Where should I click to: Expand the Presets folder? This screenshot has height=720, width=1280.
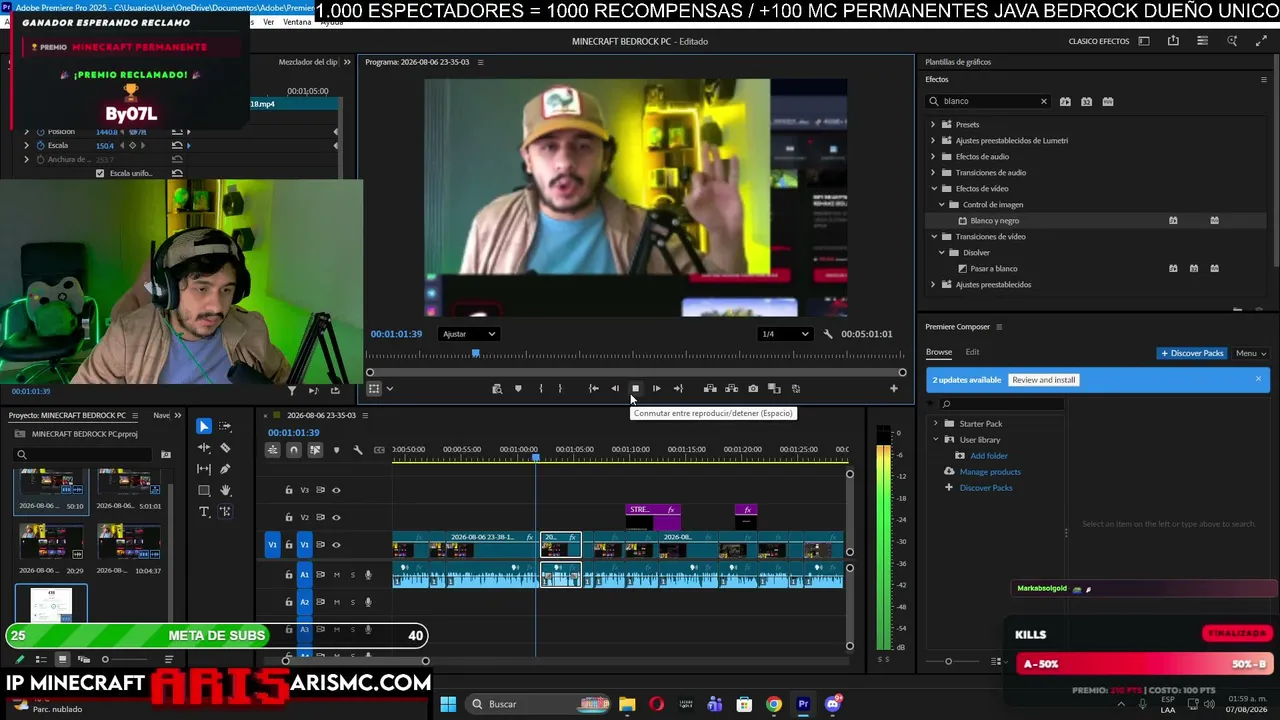click(x=933, y=125)
